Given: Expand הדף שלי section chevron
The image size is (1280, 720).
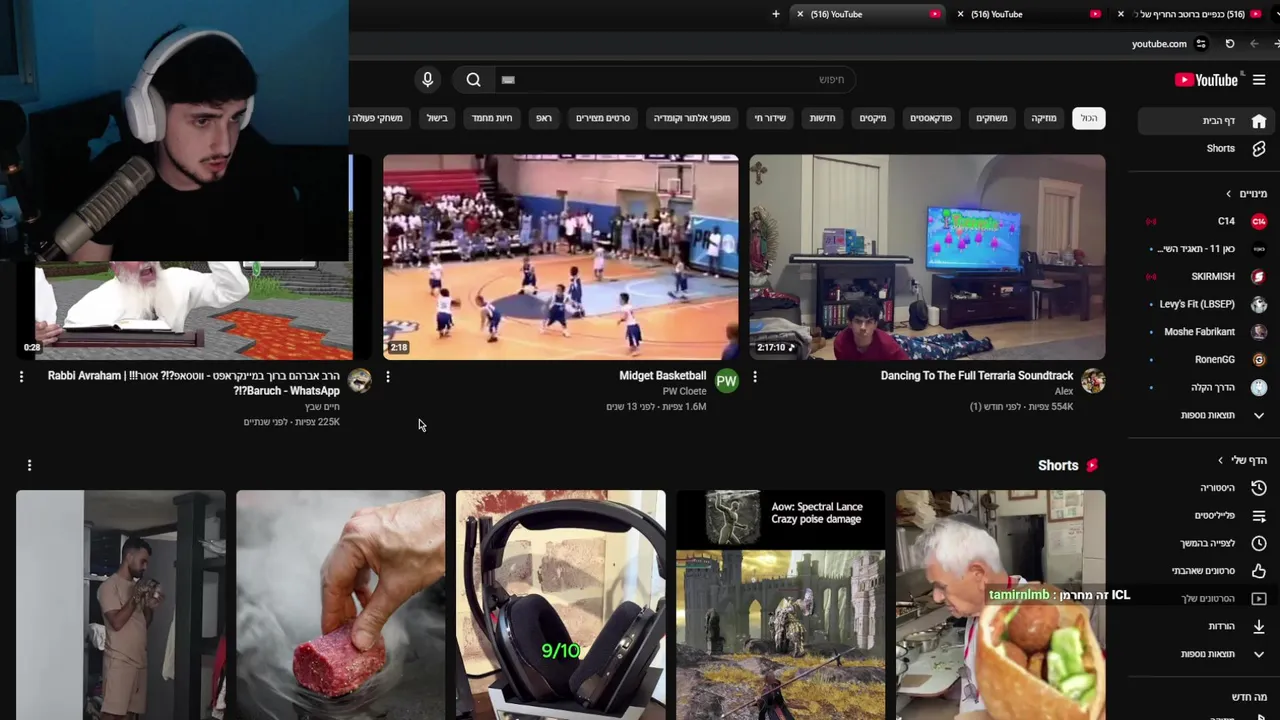Looking at the screenshot, I should coord(1220,461).
